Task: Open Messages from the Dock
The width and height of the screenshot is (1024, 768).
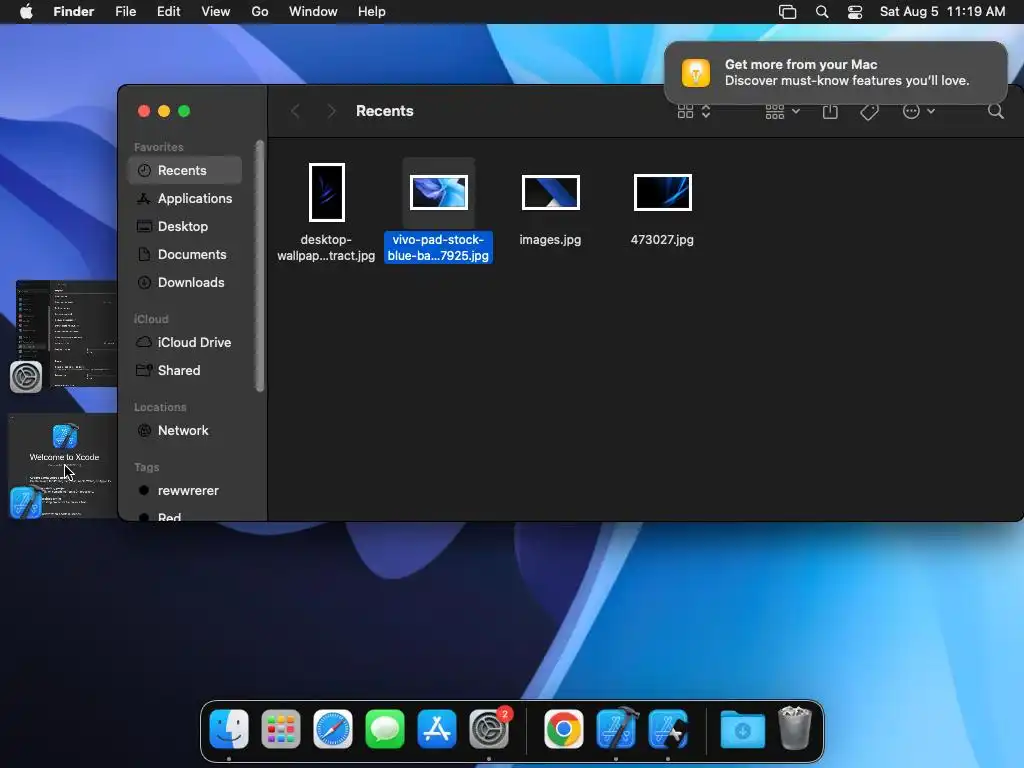Action: [385, 729]
